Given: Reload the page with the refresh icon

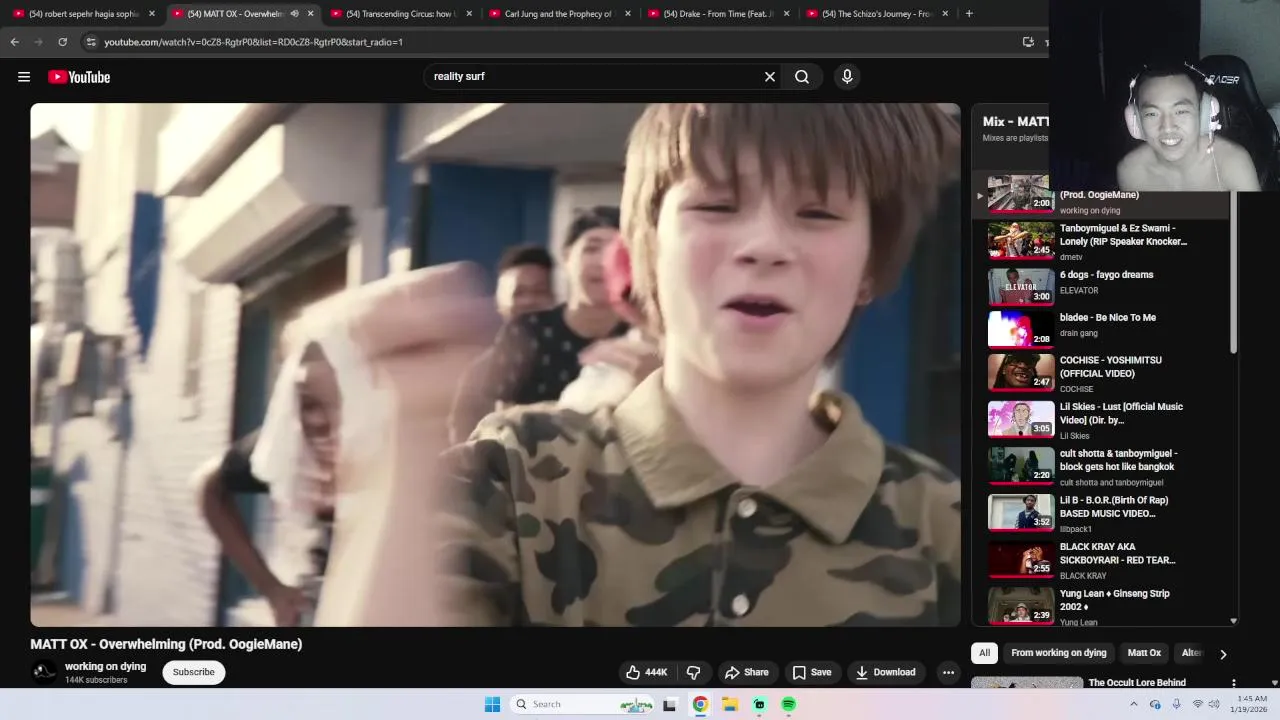Looking at the screenshot, I should (62, 42).
